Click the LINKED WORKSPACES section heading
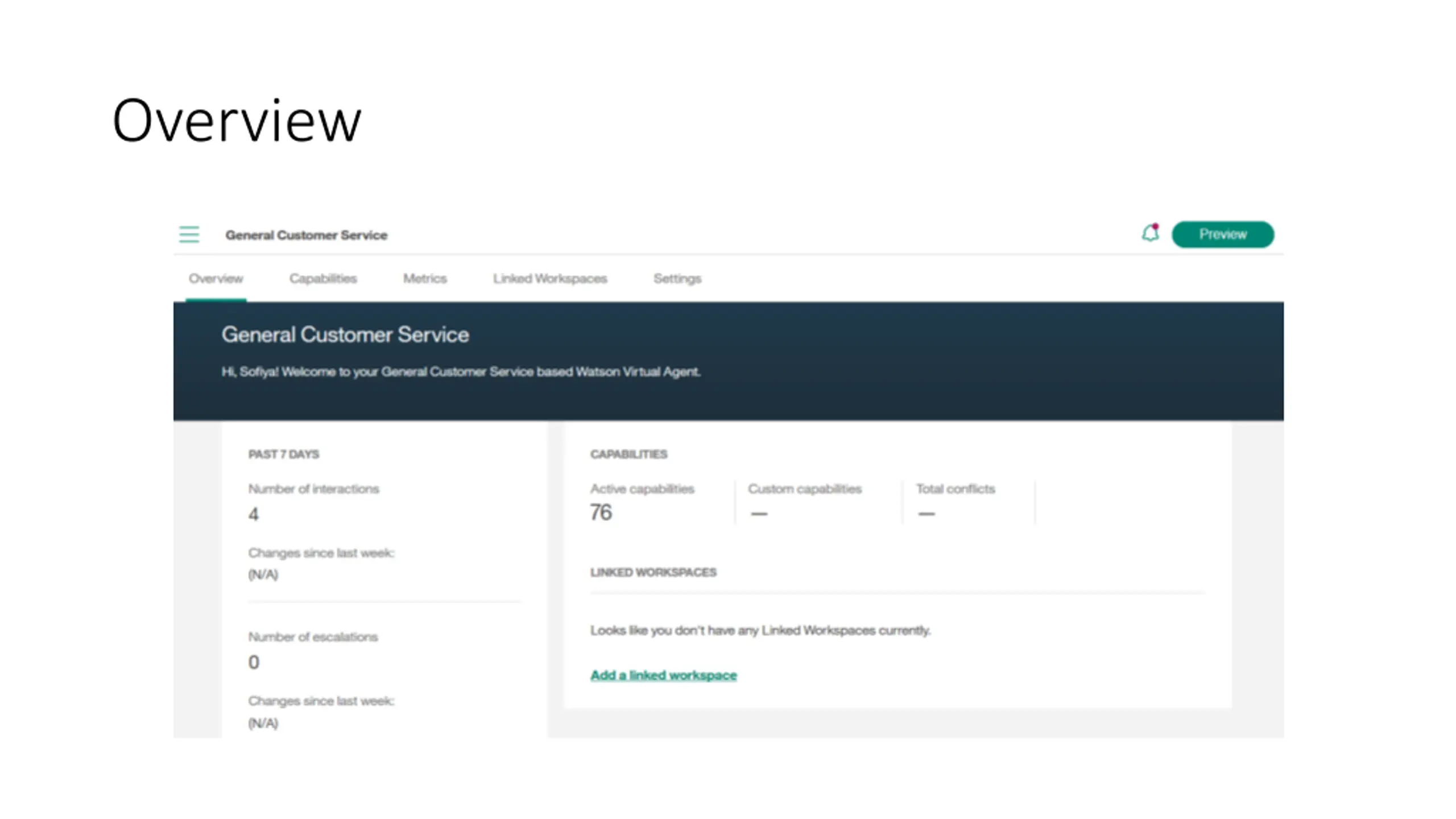Viewport: 1456px width, 819px height. coord(653,572)
